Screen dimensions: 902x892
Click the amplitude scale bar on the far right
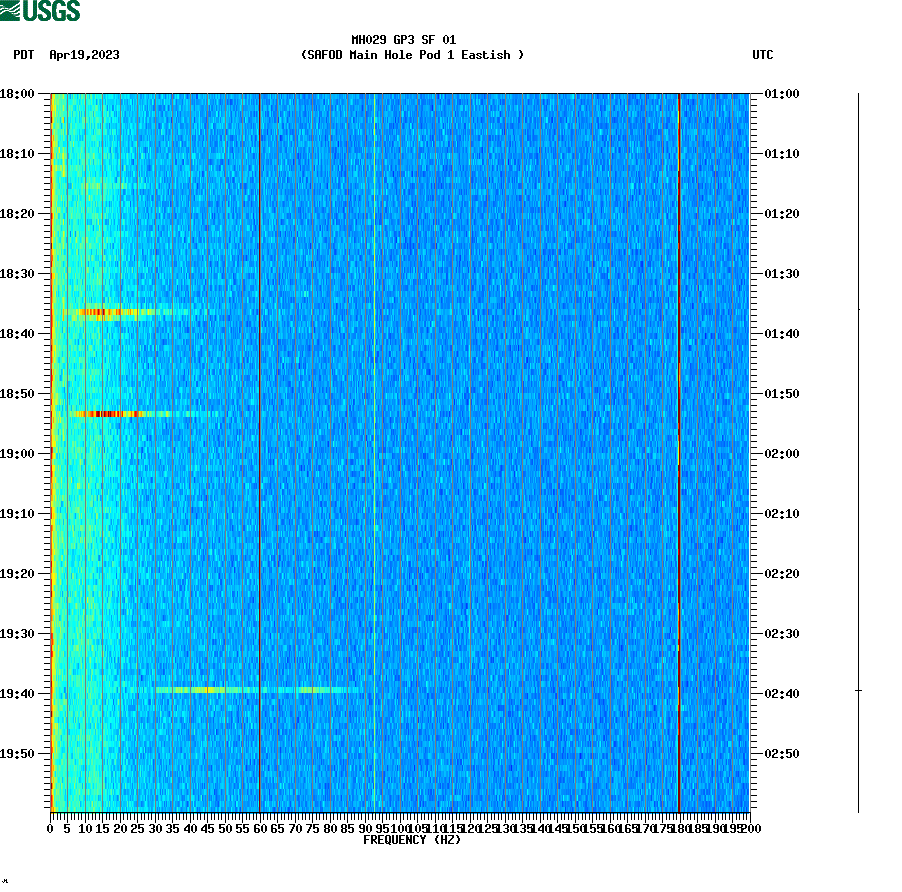[x=858, y=450]
